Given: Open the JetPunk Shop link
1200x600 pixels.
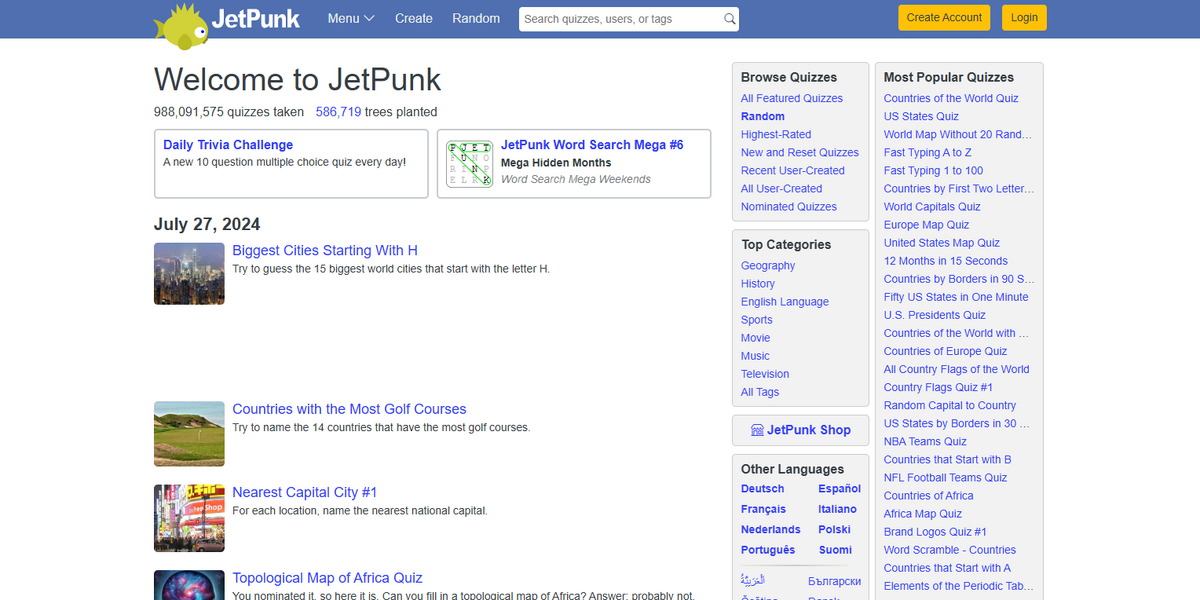Looking at the screenshot, I should [809, 430].
